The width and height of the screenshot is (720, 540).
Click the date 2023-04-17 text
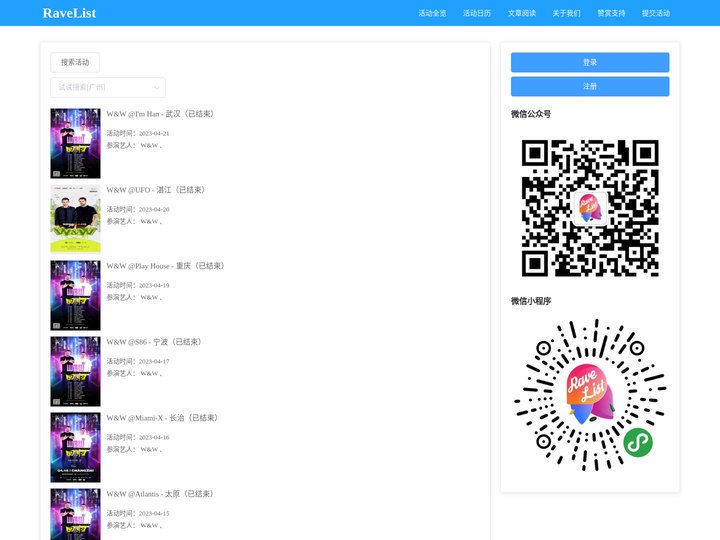pyautogui.click(x=154, y=361)
